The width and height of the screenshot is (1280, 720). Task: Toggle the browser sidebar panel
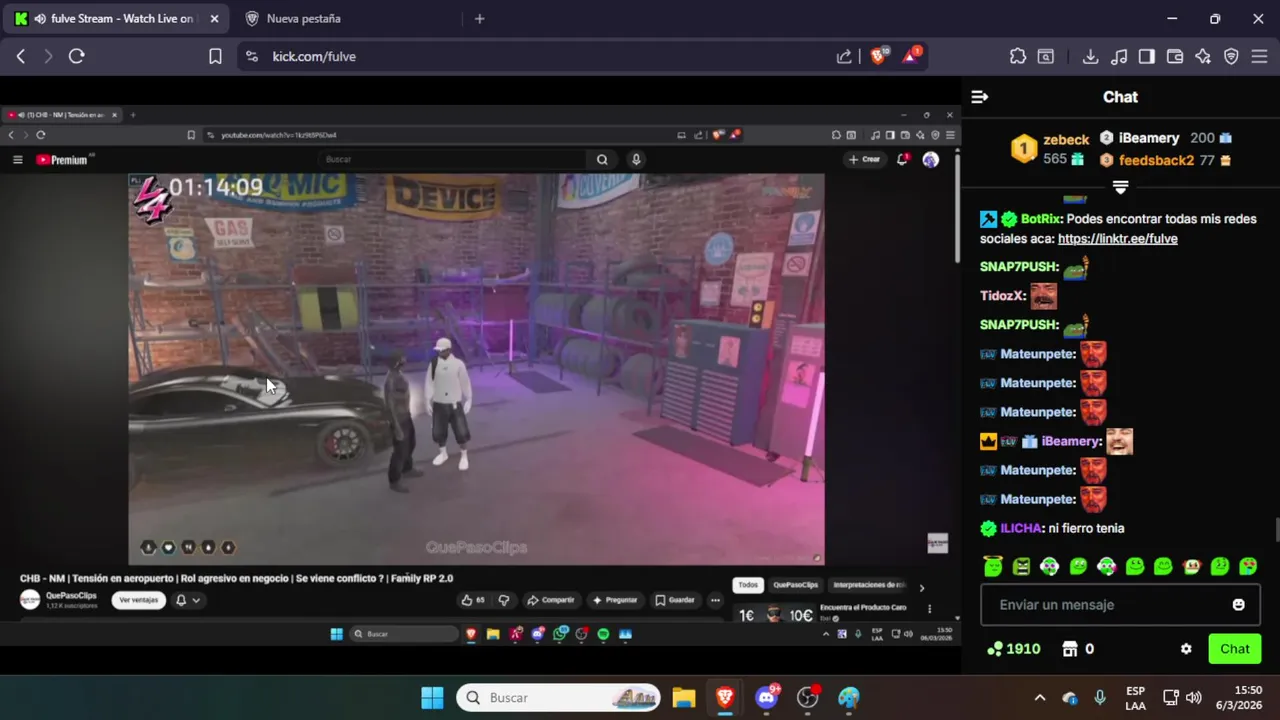[1147, 57]
